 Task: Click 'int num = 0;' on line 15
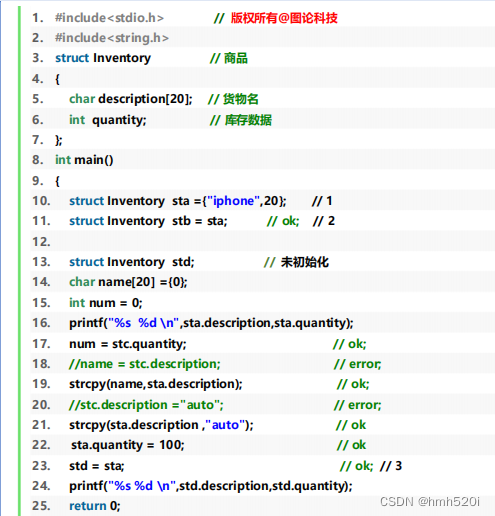(106, 303)
